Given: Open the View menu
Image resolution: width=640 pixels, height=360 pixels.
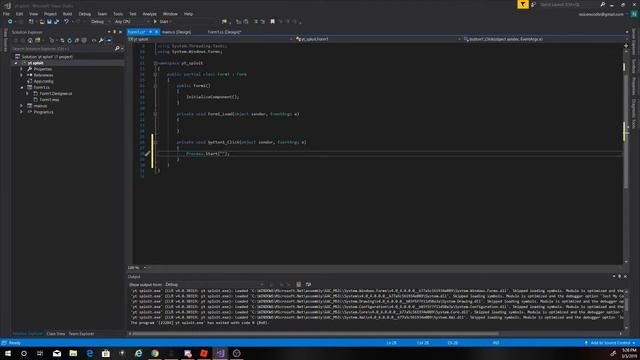Looking at the screenshot, I should (x=33, y=14).
